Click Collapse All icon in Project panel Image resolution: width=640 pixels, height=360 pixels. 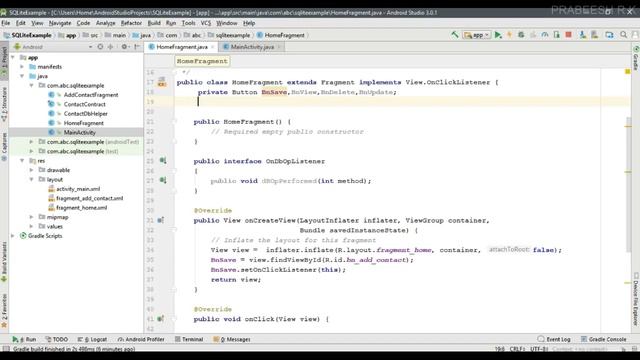pyautogui.click(x=110, y=47)
